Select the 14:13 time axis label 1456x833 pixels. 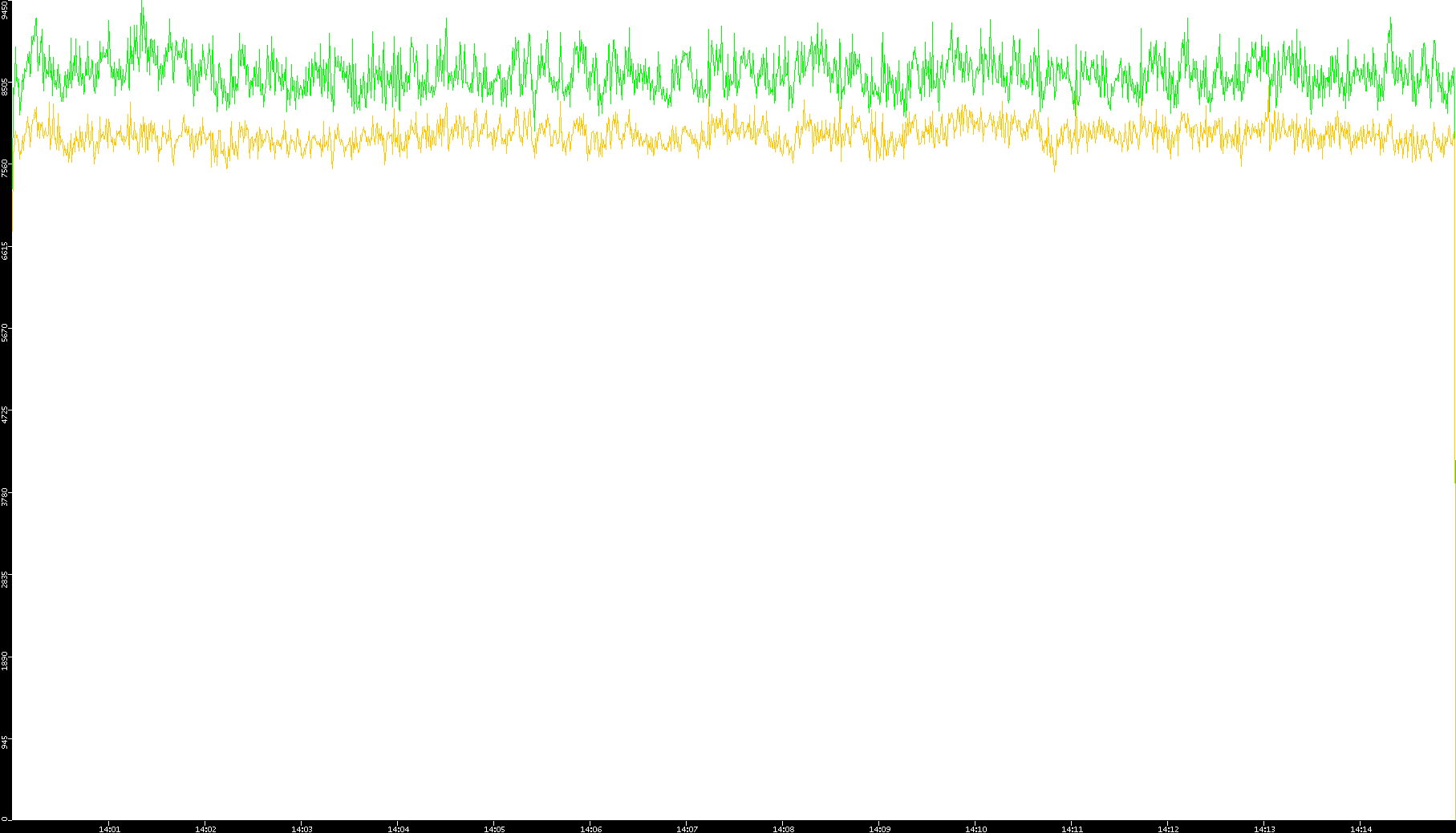(x=1264, y=828)
